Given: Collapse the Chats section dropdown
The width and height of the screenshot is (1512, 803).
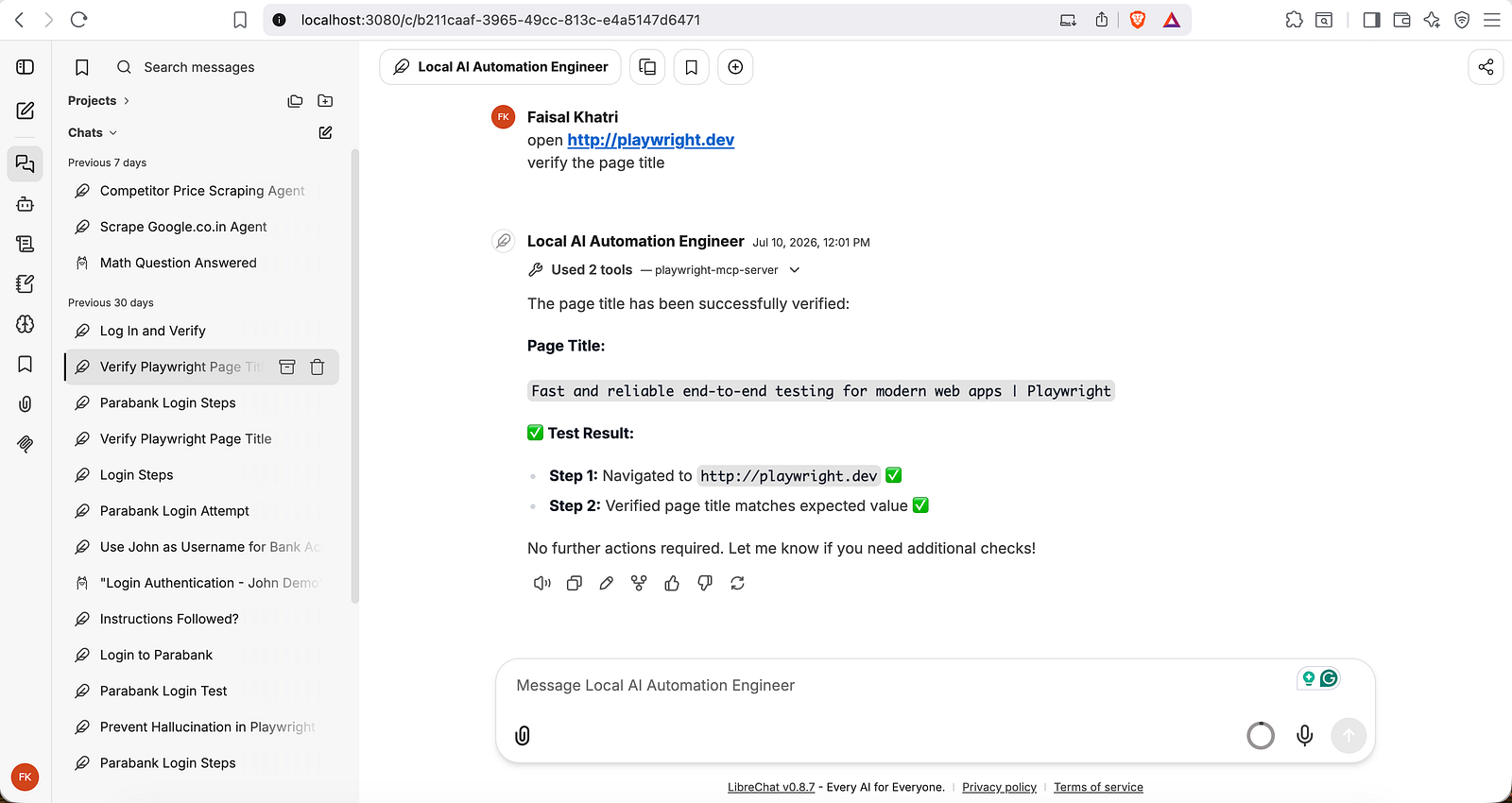Looking at the screenshot, I should pyautogui.click(x=113, y=133).
